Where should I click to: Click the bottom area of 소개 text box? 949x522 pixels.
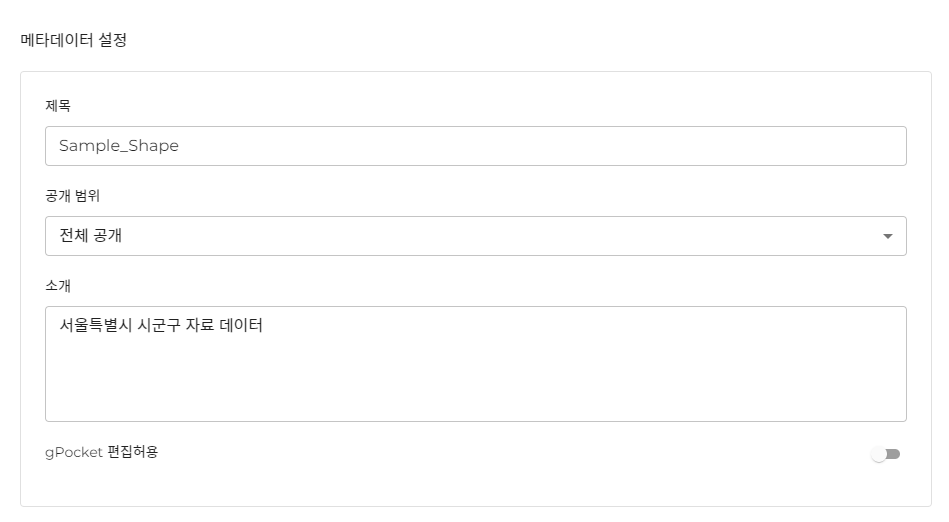[x=475, y=405]
